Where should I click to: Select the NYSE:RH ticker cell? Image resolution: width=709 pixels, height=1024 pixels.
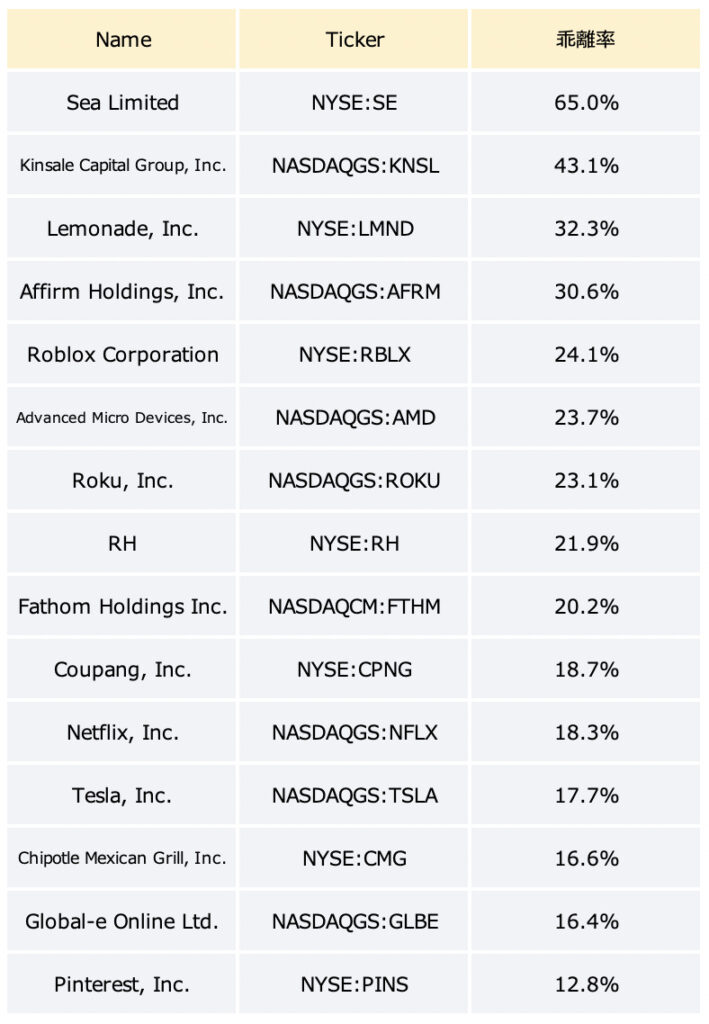354,543
